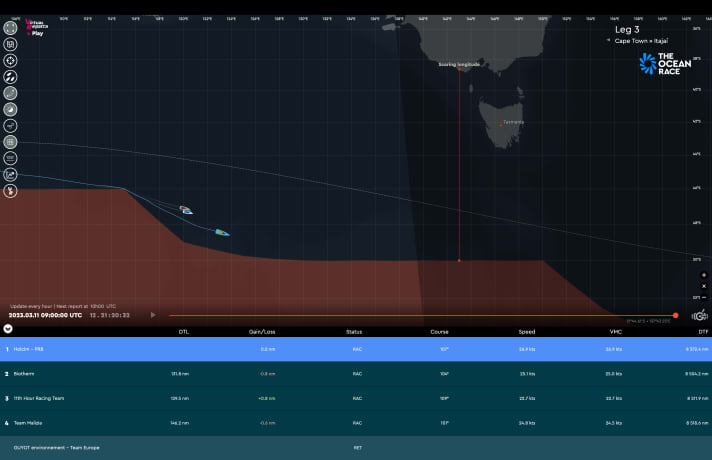Play the race timeline replay
The height and width of the screenshot is (460, 712).
(153, 315)
